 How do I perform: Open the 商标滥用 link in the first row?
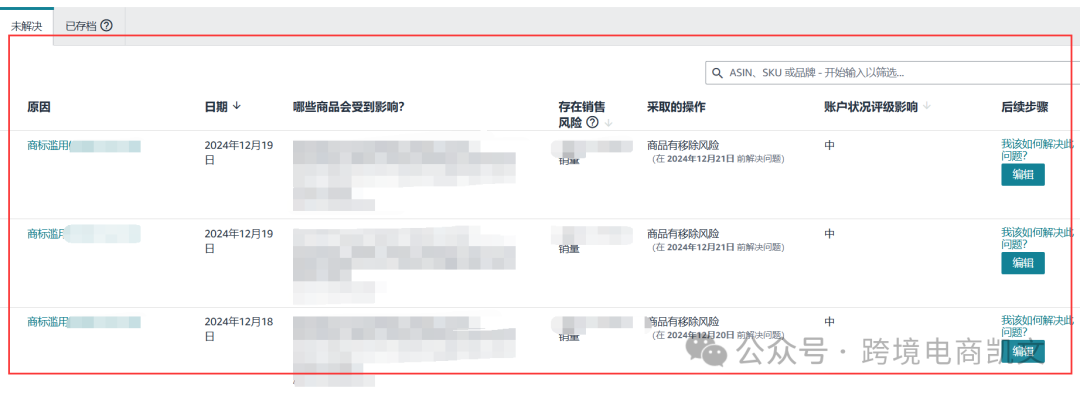pyautogui.click(x=48, y=145)
